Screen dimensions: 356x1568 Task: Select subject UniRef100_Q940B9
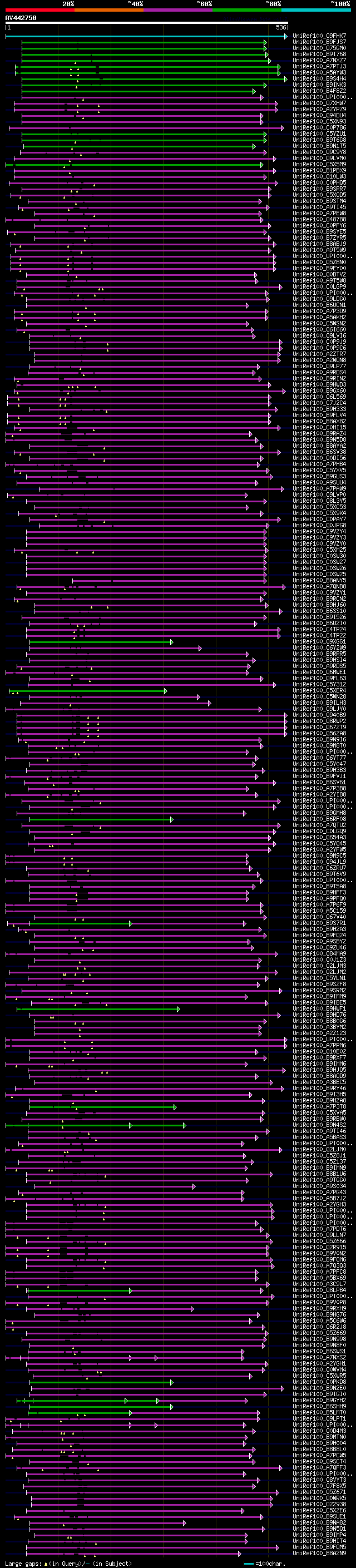click(319, 715)
